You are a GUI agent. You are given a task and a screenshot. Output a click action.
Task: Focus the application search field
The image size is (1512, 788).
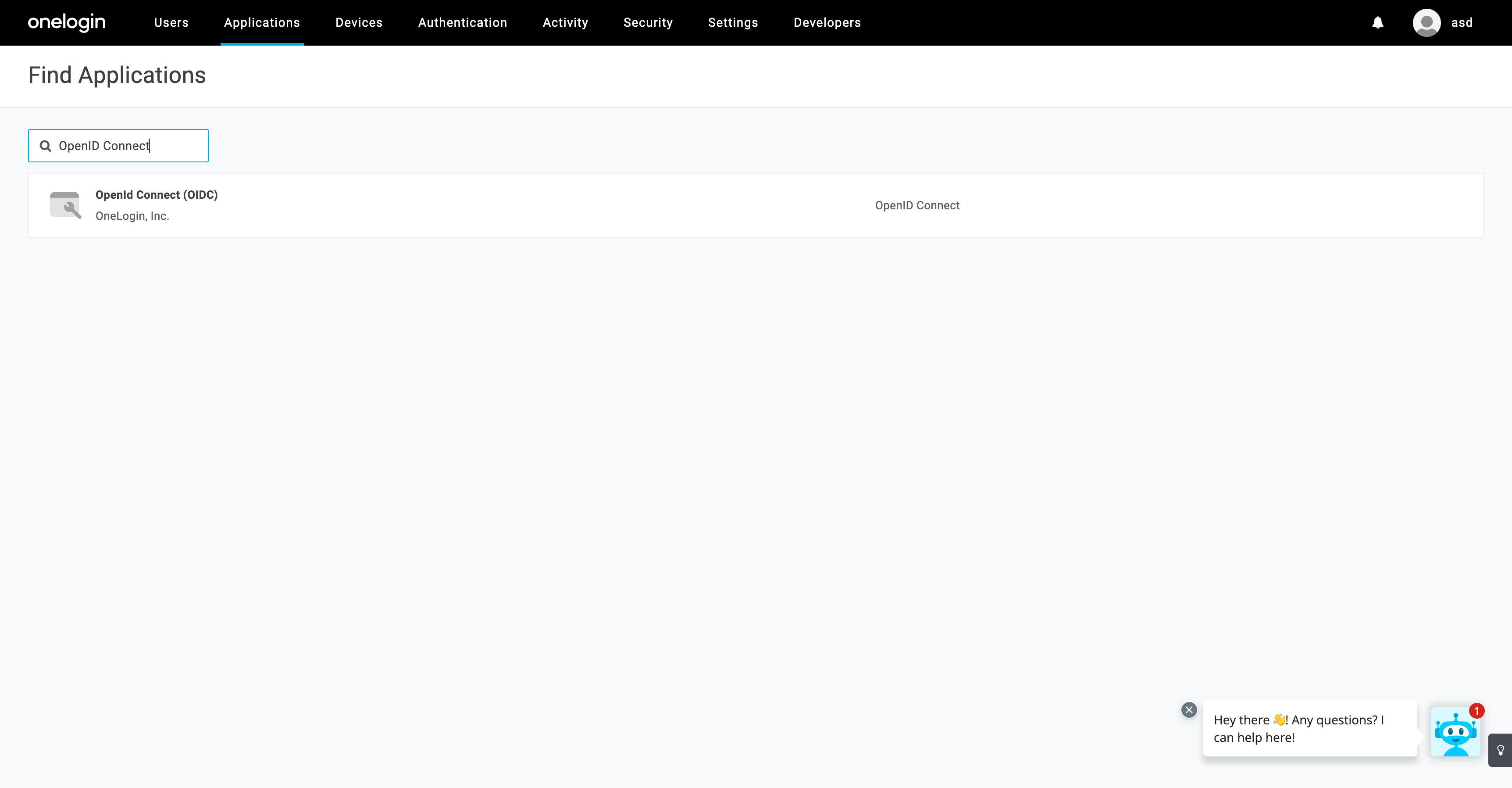point(129,146)
